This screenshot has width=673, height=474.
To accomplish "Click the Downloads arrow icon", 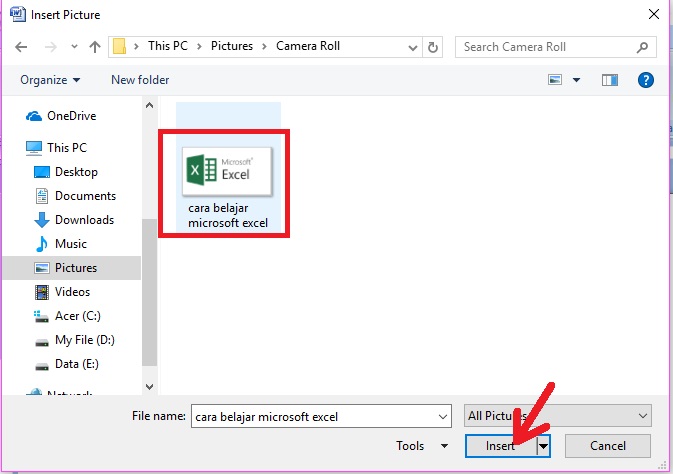I will click(42, 220).
